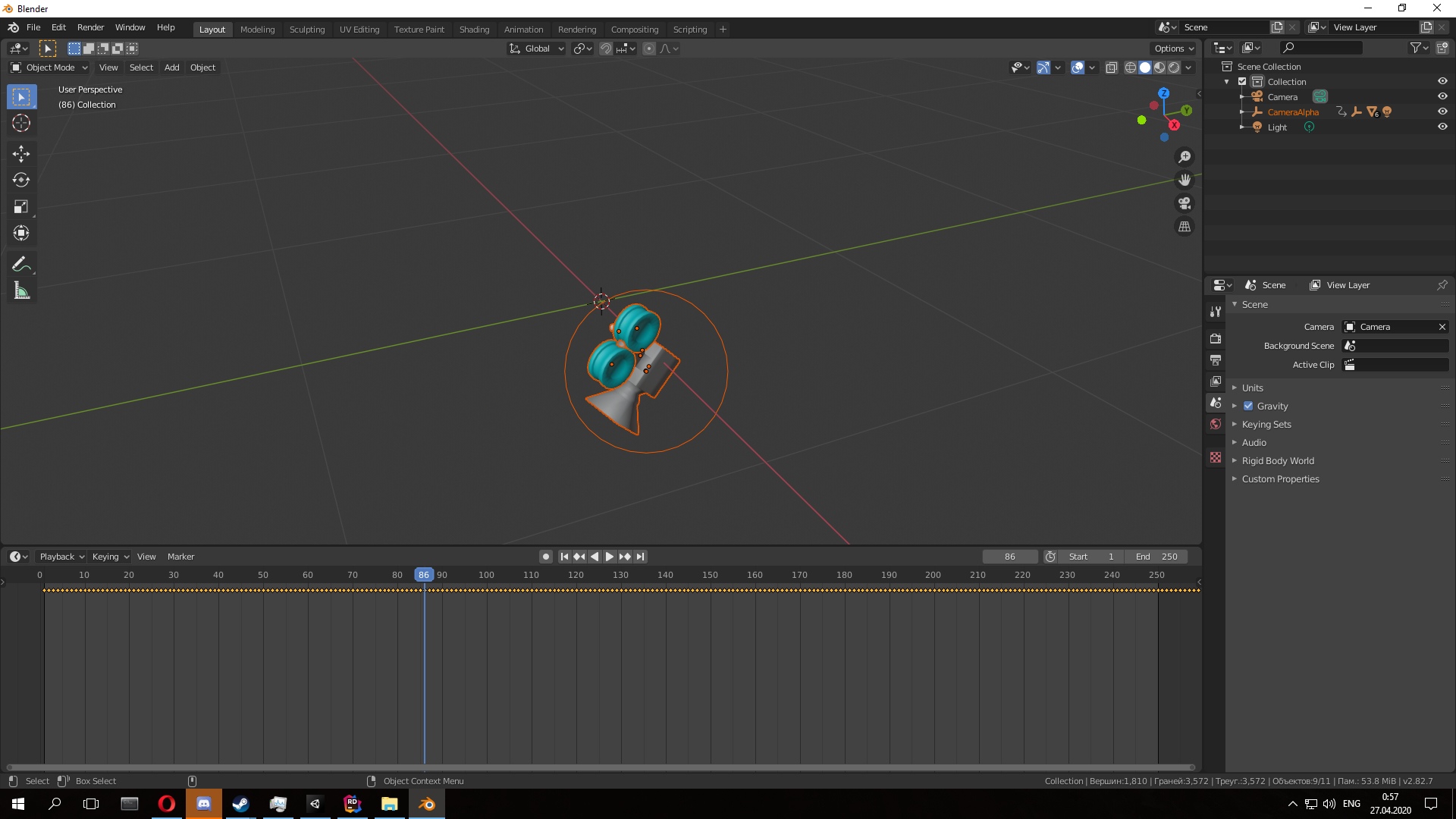Viewport: 1456px width, 819px height.
Task: Open the Render properties tab
Action: coord(1216,338)
